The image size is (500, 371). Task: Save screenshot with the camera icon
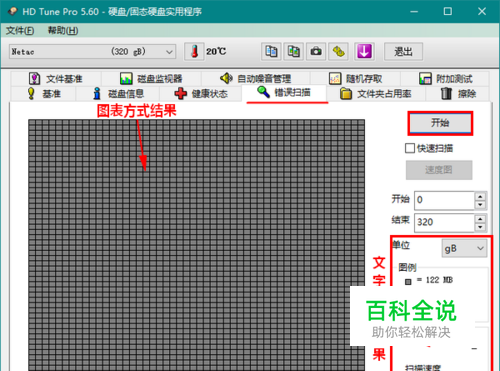coord(316,52)
